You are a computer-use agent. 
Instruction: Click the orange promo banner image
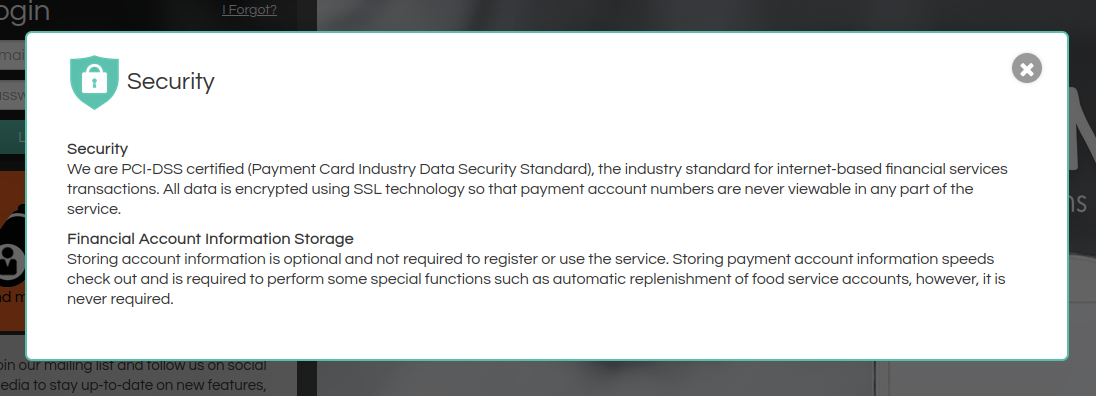tap(13, 251)
